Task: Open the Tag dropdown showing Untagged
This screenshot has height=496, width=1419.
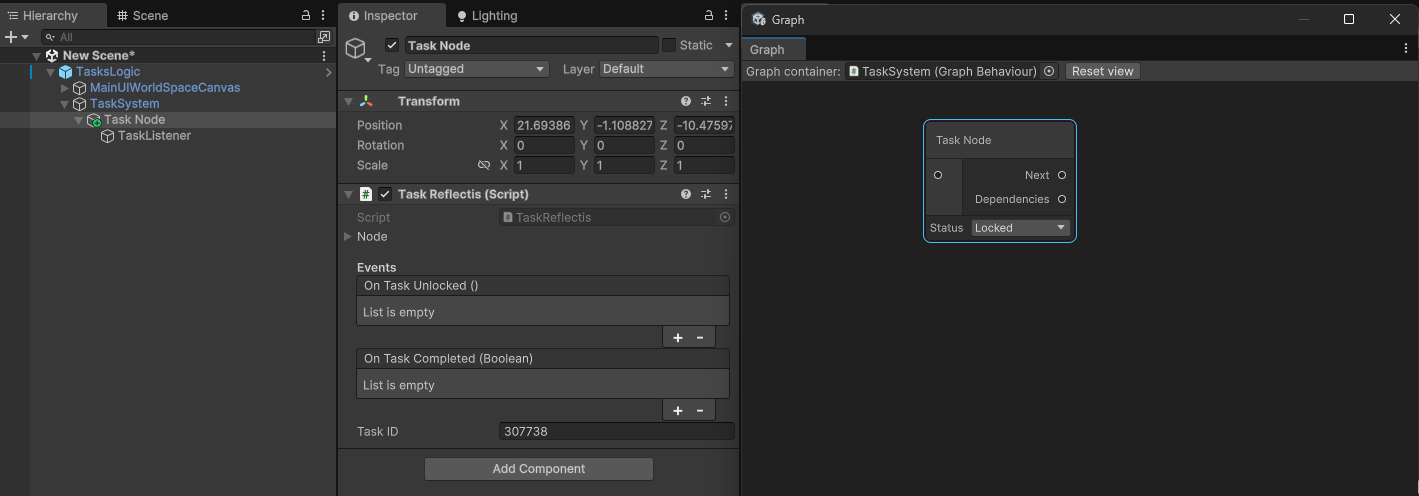Action: [x=476, y=69]
